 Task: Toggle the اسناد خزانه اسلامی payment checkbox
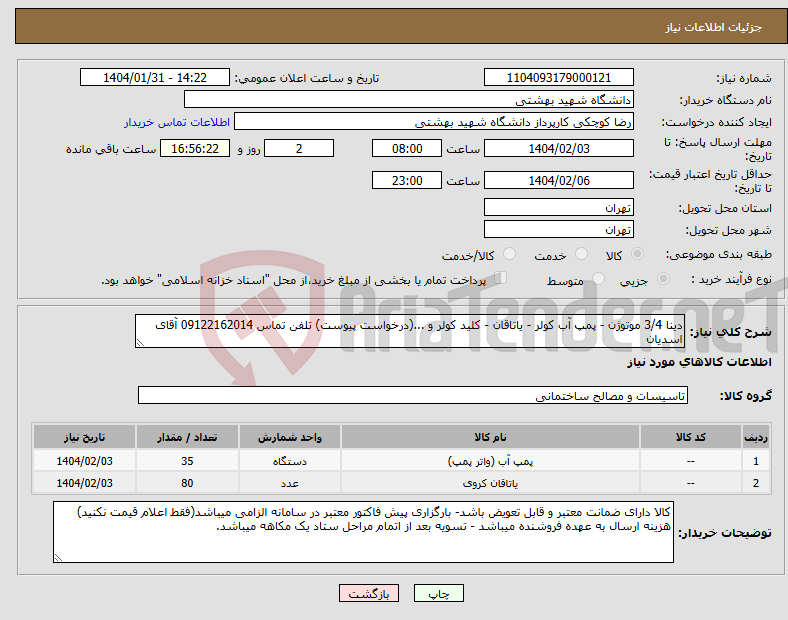(501, 278)
